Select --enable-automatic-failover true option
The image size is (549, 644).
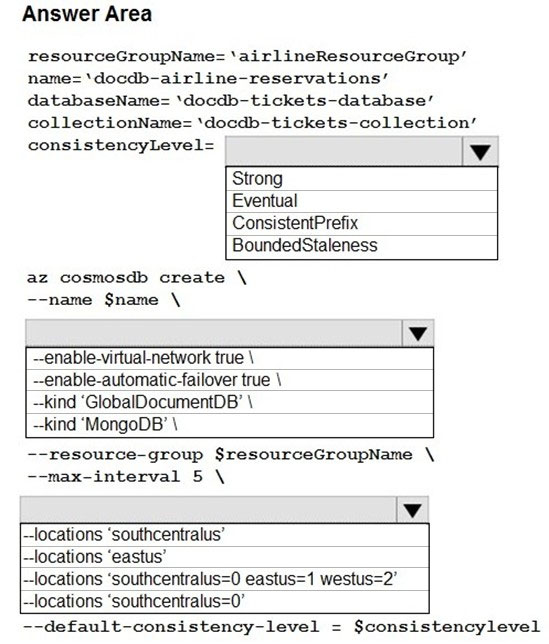coord(229,380)
